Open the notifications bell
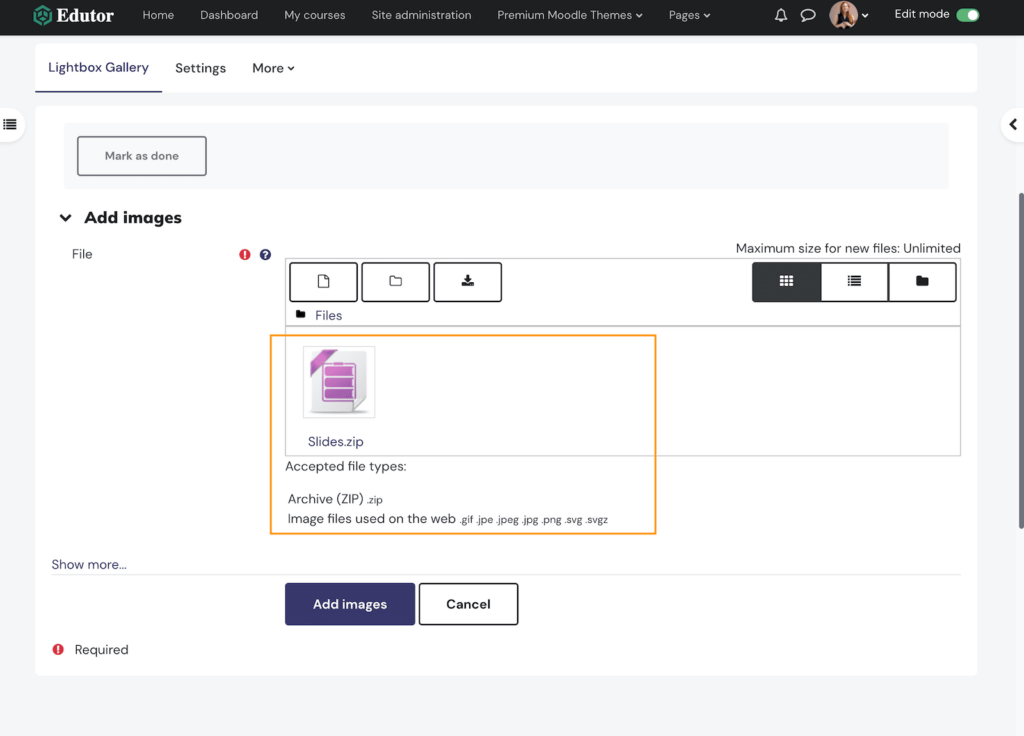 click(x=781, y=16)
